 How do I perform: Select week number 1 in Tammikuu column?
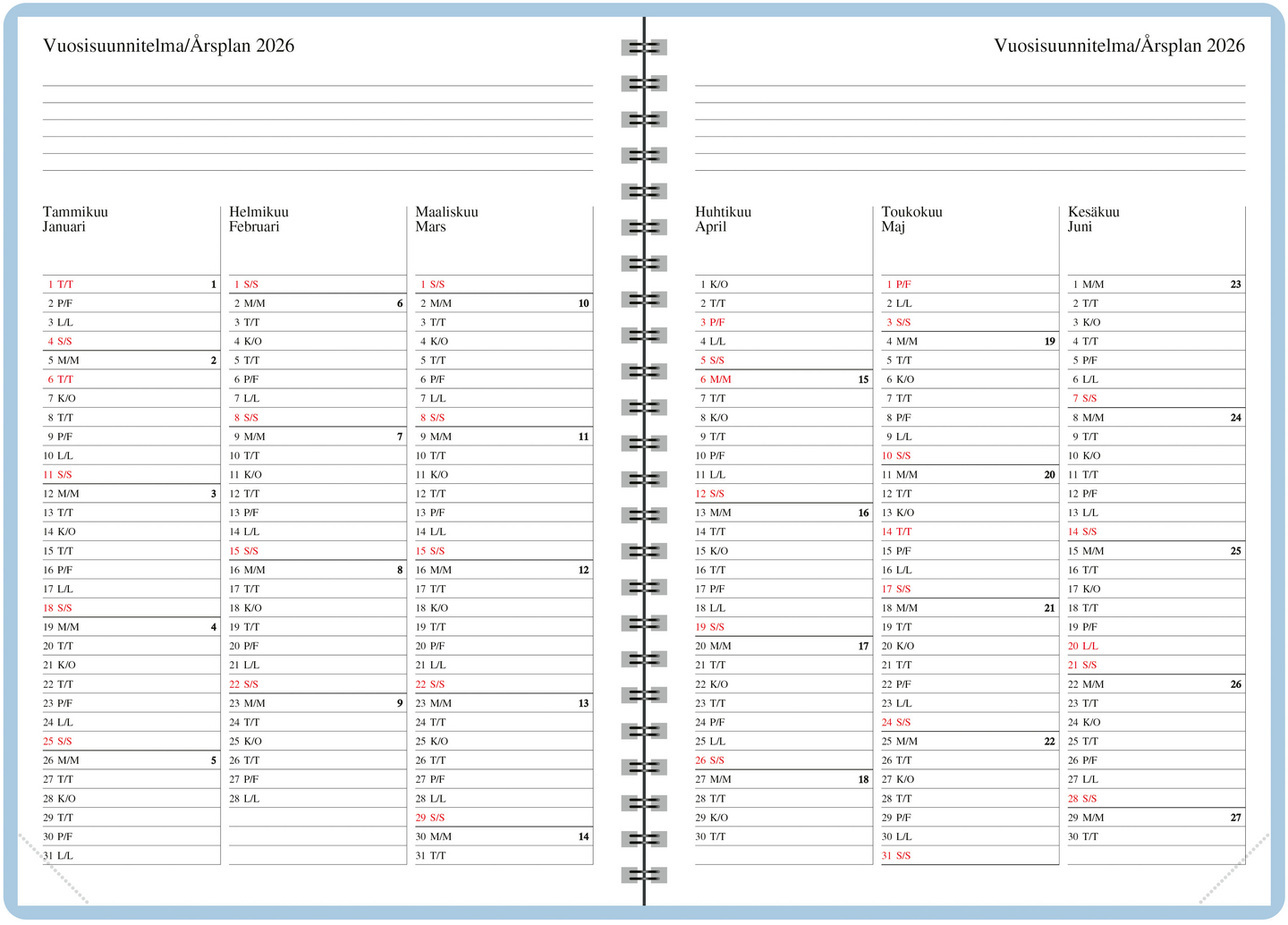pyautogui.click(x=214, y=284)
